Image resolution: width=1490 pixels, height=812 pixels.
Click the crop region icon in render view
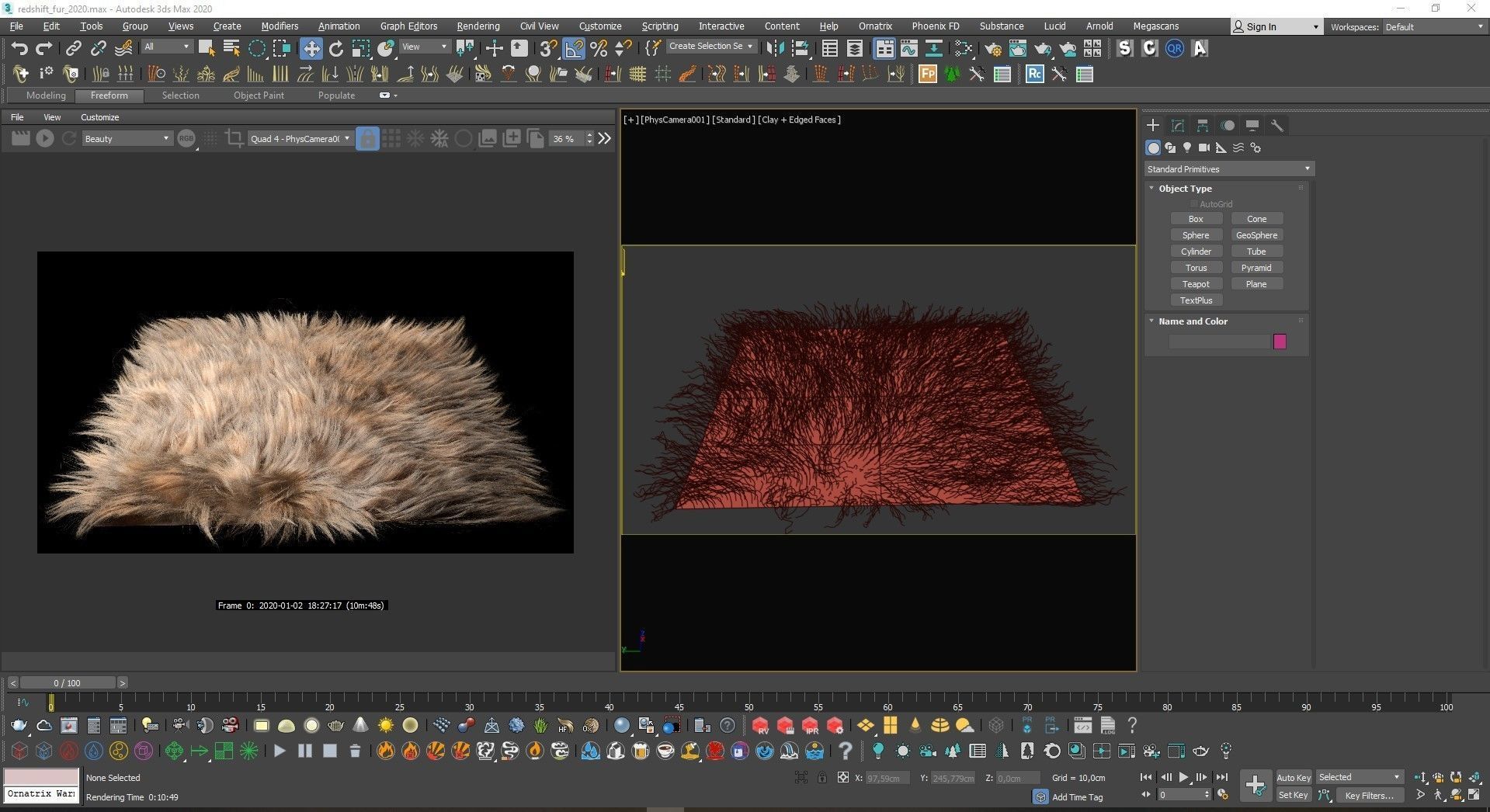(x=234, y=138)
